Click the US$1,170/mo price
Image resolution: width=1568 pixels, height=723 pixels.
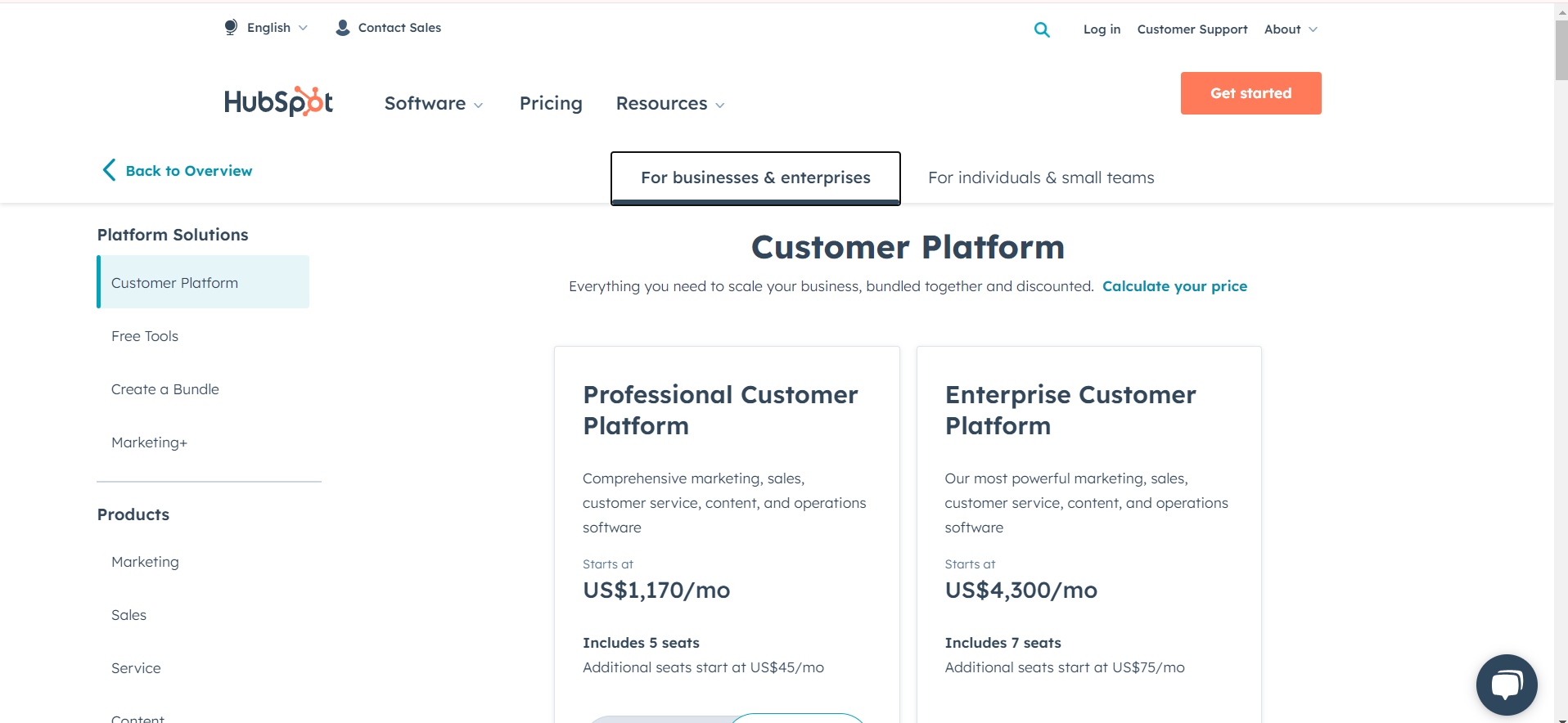click(x=656, y=590)
